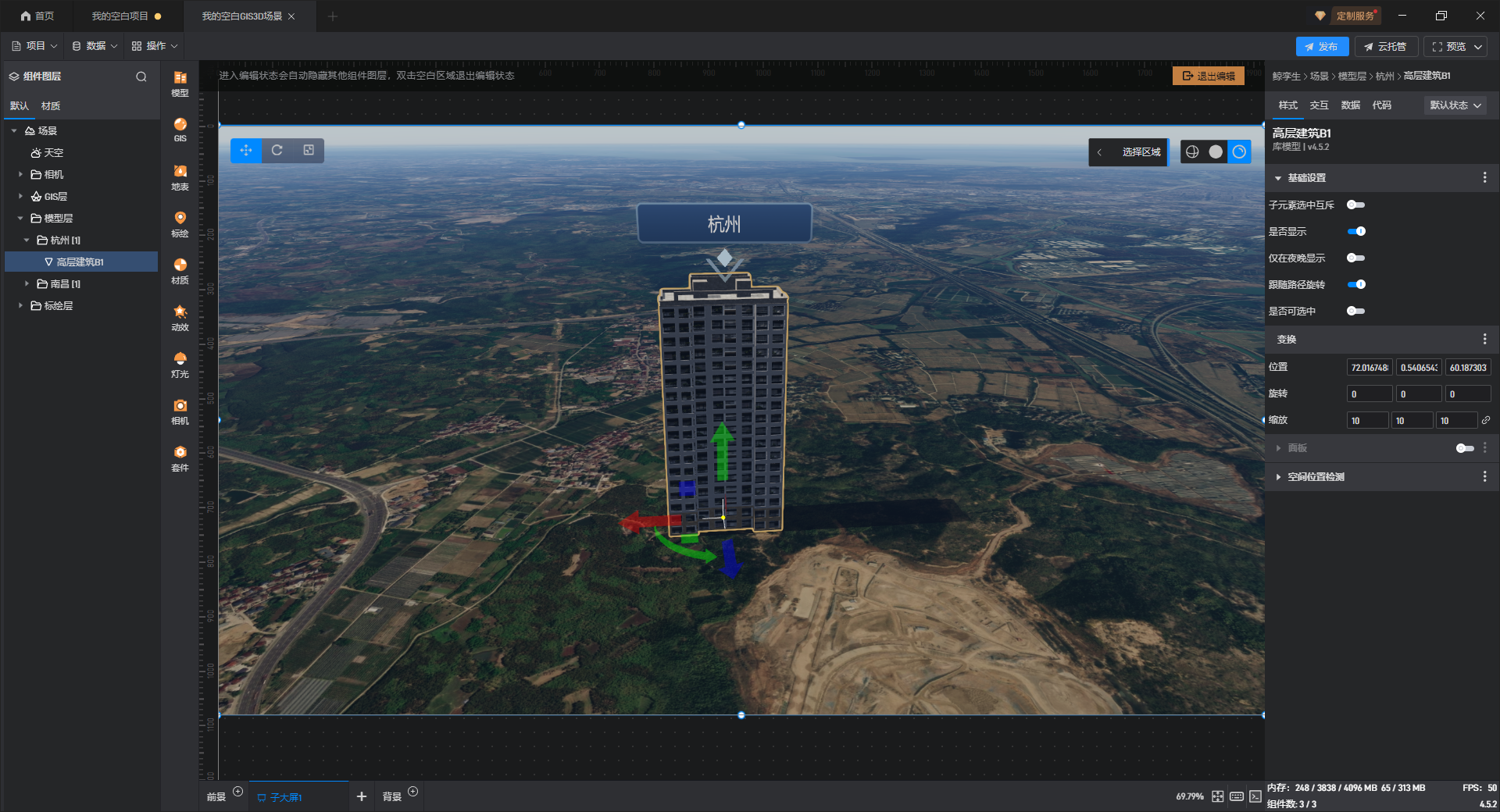Open the 模型 component library
Viewport: 1500px width, 812px height.
pos(180,84)
